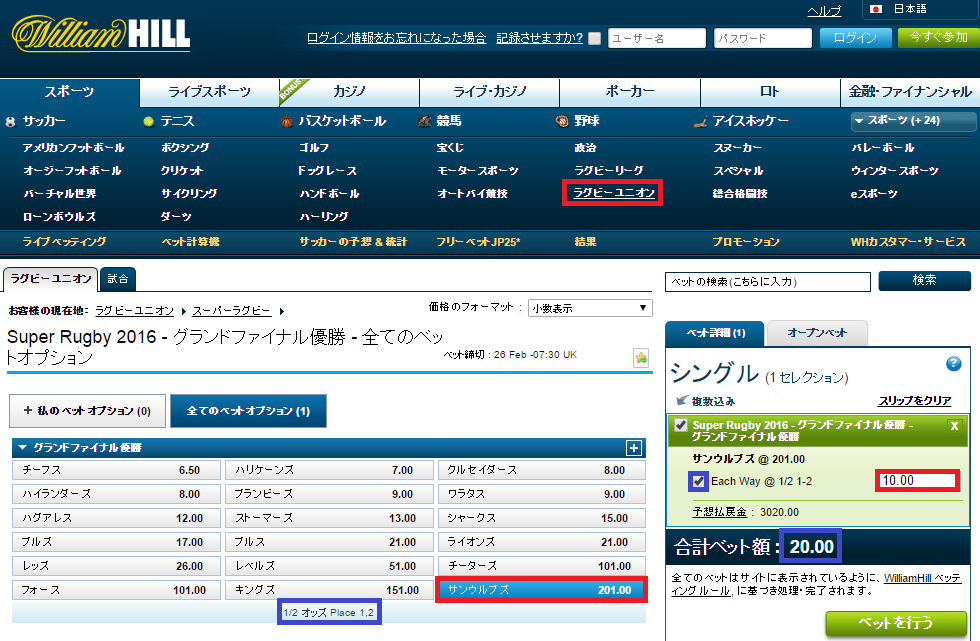The image size is (980, 641).
Task: Select チーフス at odds 6.50
Action: (x=116, y=470)
